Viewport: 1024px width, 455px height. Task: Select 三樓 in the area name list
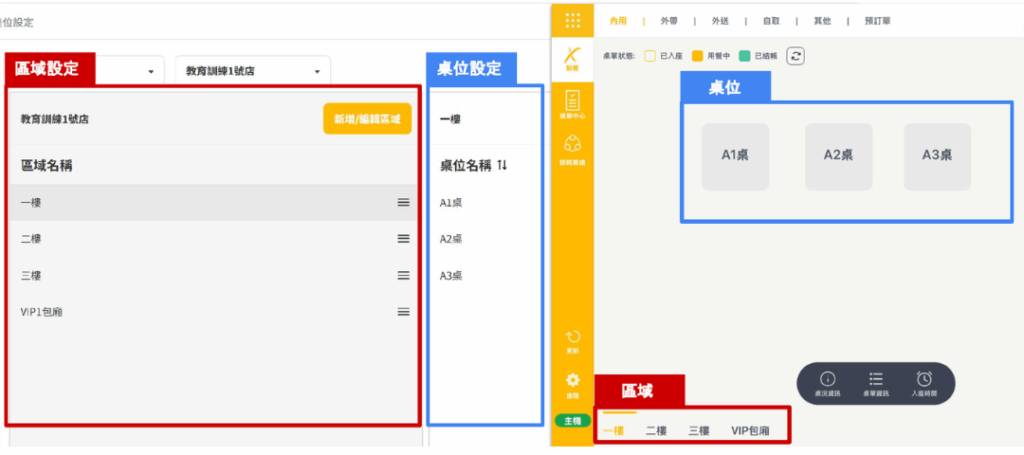pyautogui.click(x=31, y=275)
